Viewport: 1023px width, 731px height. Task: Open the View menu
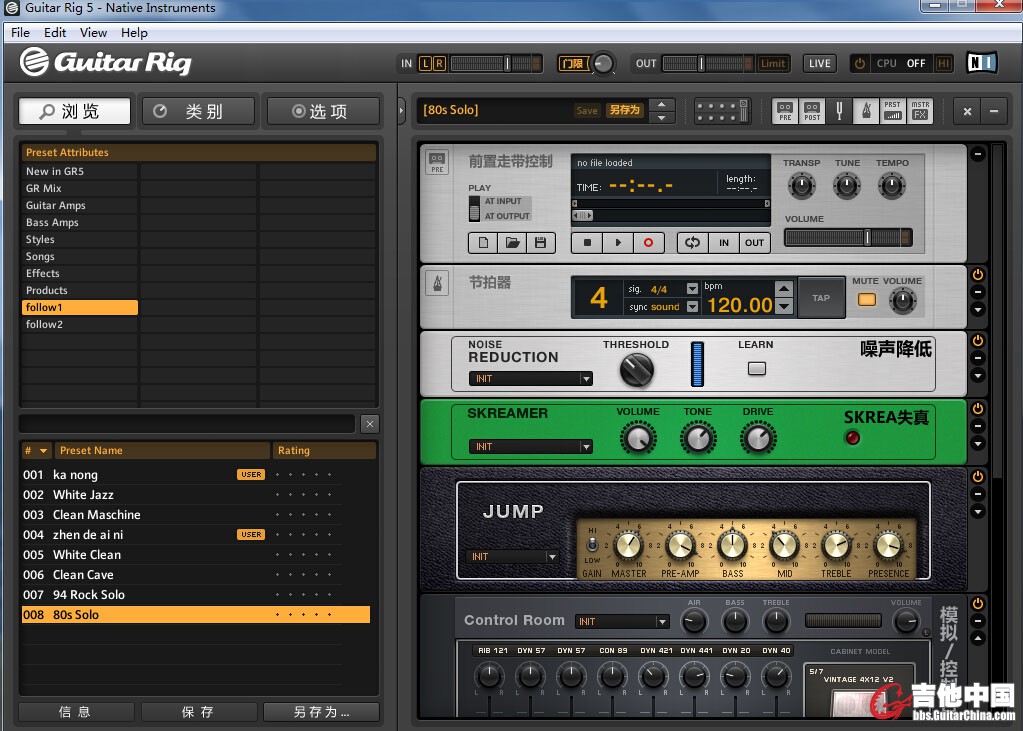coord(93,33)
